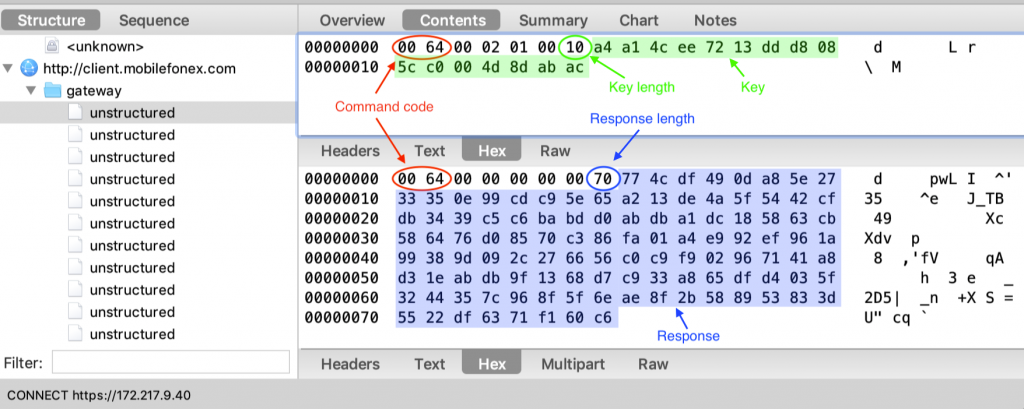Select the <unknown> tree entry
The image size is (1024, 409).
[x=105, y=46]
